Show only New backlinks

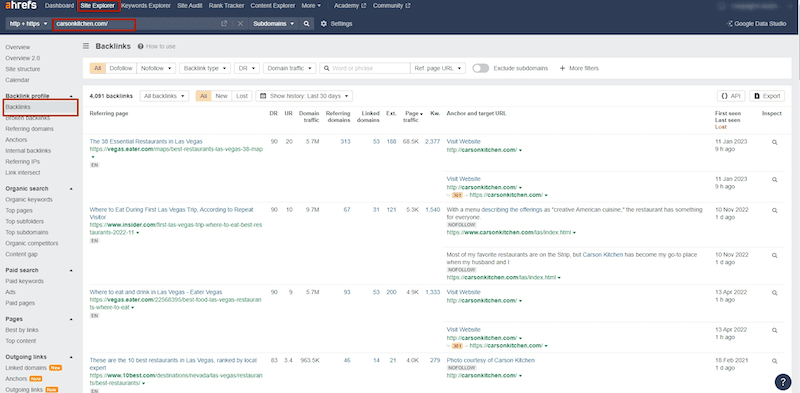(221, 96)
